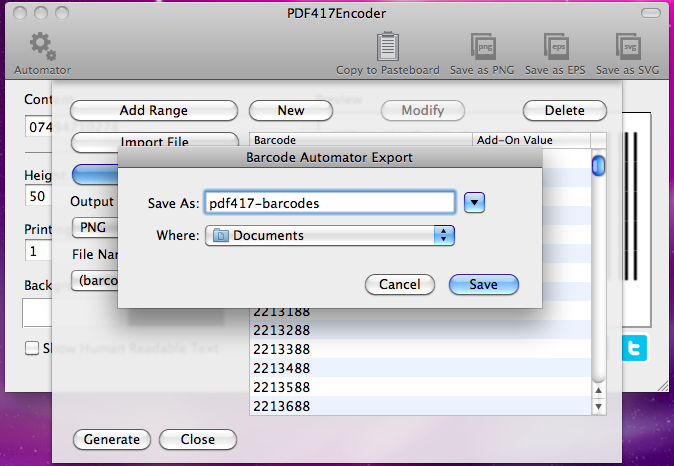Click the Content field starting 074
This screenshot has height=466, width=674.
39,126
